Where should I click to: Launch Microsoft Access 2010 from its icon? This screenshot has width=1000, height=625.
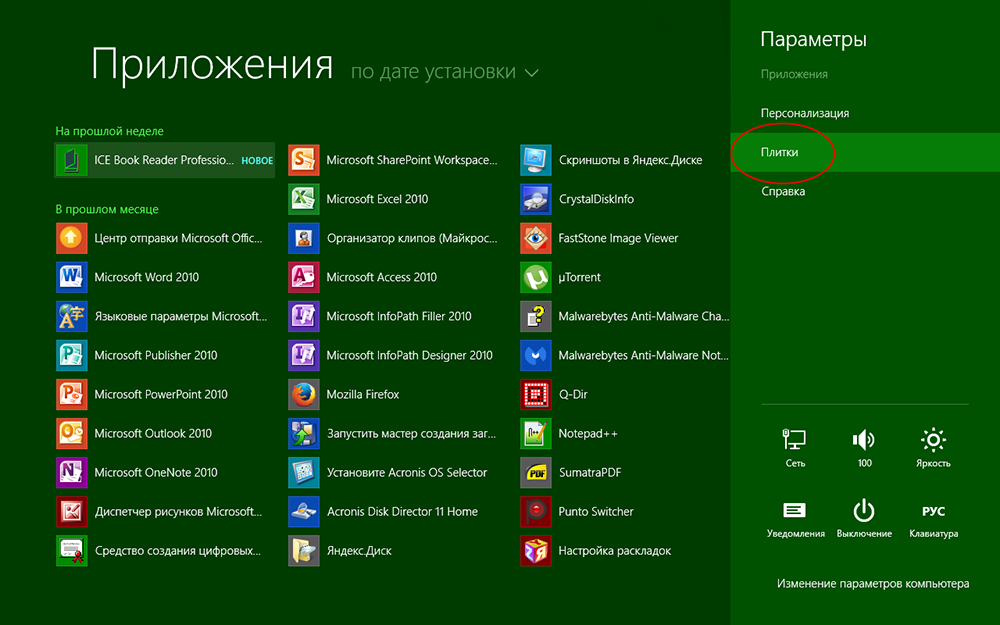(304, 277)
